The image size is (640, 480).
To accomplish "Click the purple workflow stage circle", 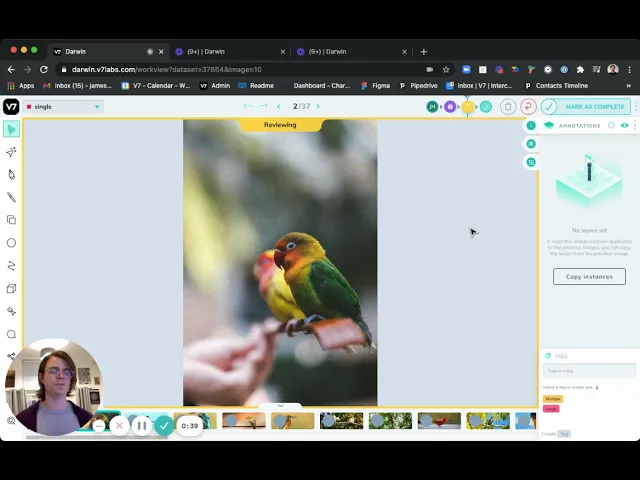I will click(450, 107).
